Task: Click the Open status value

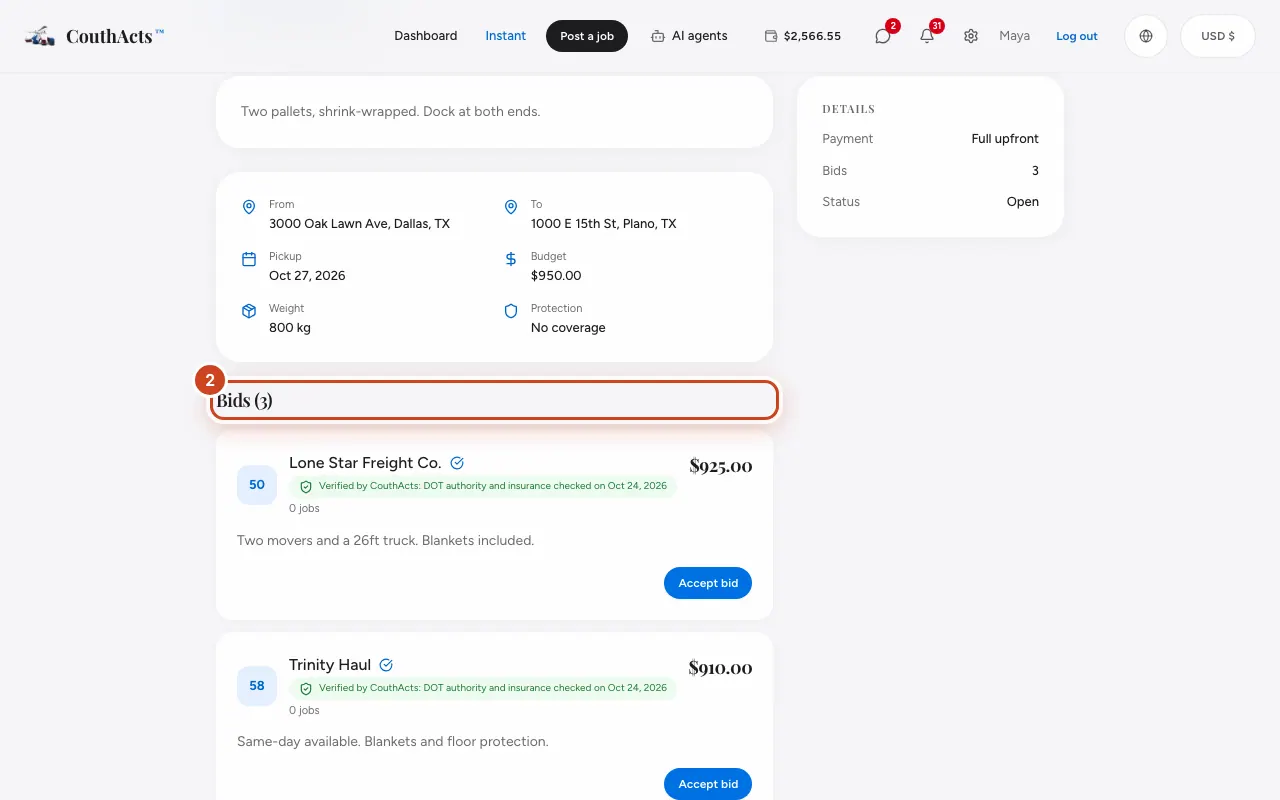Action: [1023, 202]
